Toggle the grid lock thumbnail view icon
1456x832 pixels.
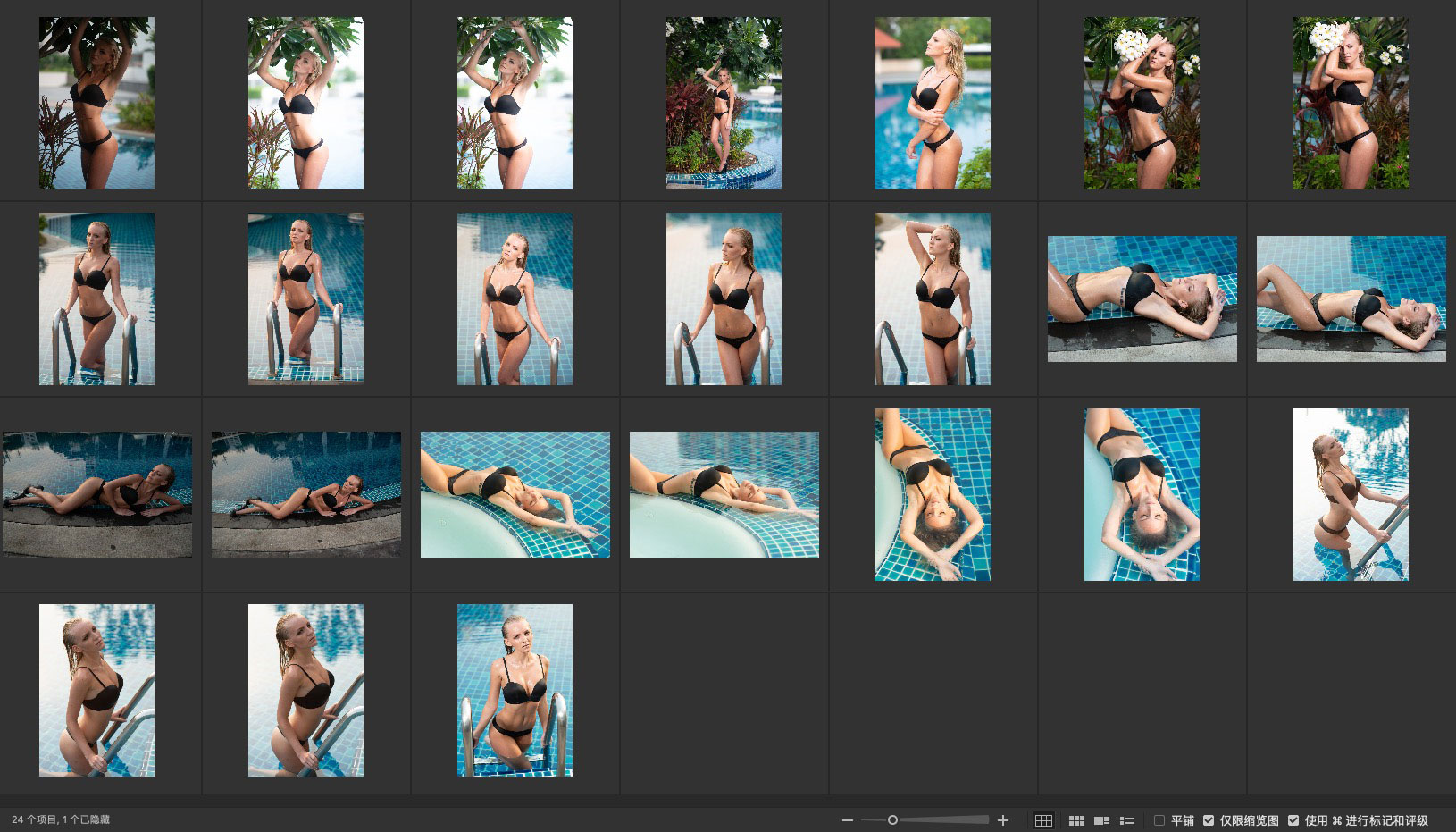coord(1043,820)
